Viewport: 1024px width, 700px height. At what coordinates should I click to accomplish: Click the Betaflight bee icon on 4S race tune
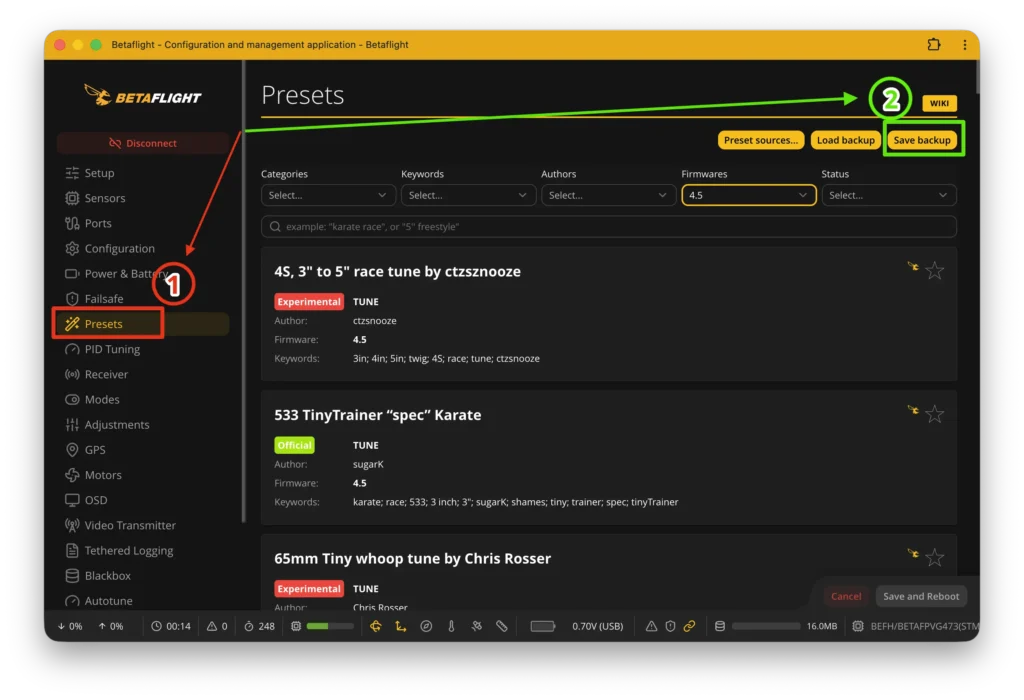[913, 266]
